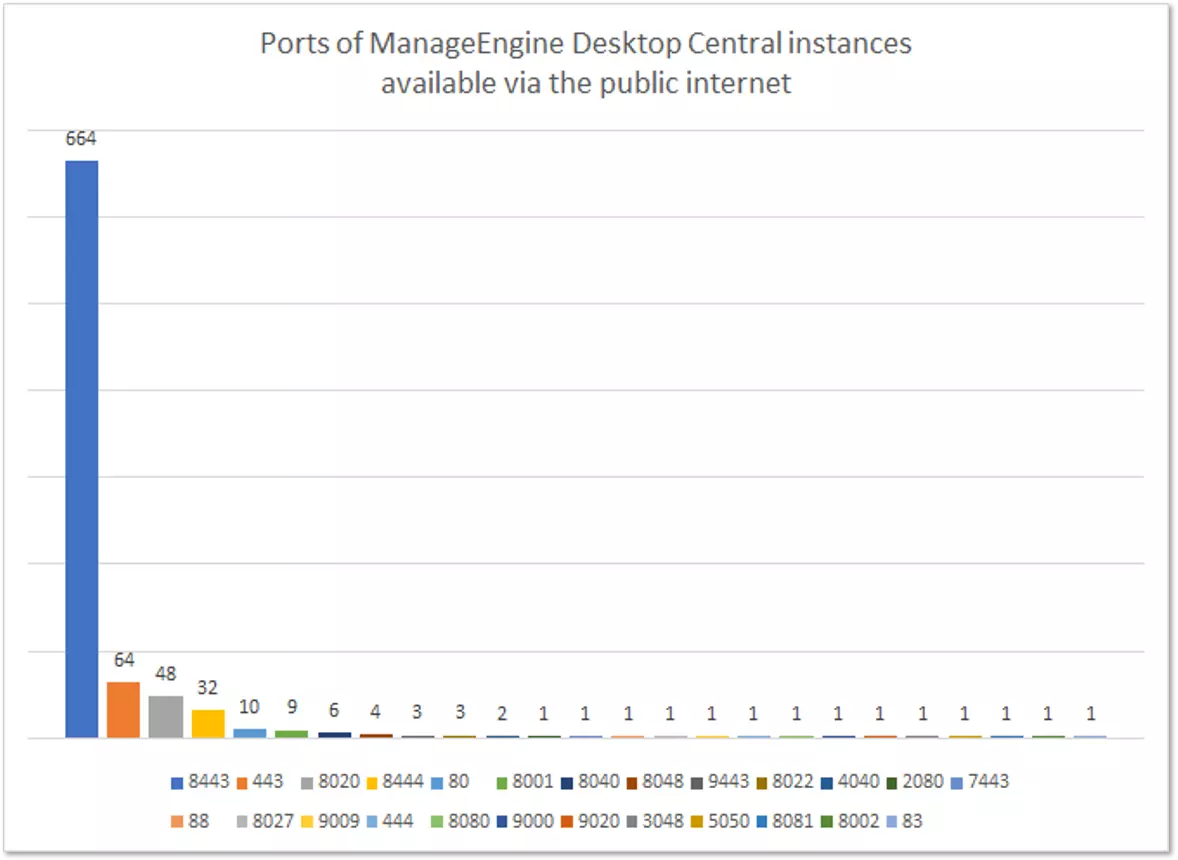Click the blue legend swatch for 7443

tap(956, 783)
